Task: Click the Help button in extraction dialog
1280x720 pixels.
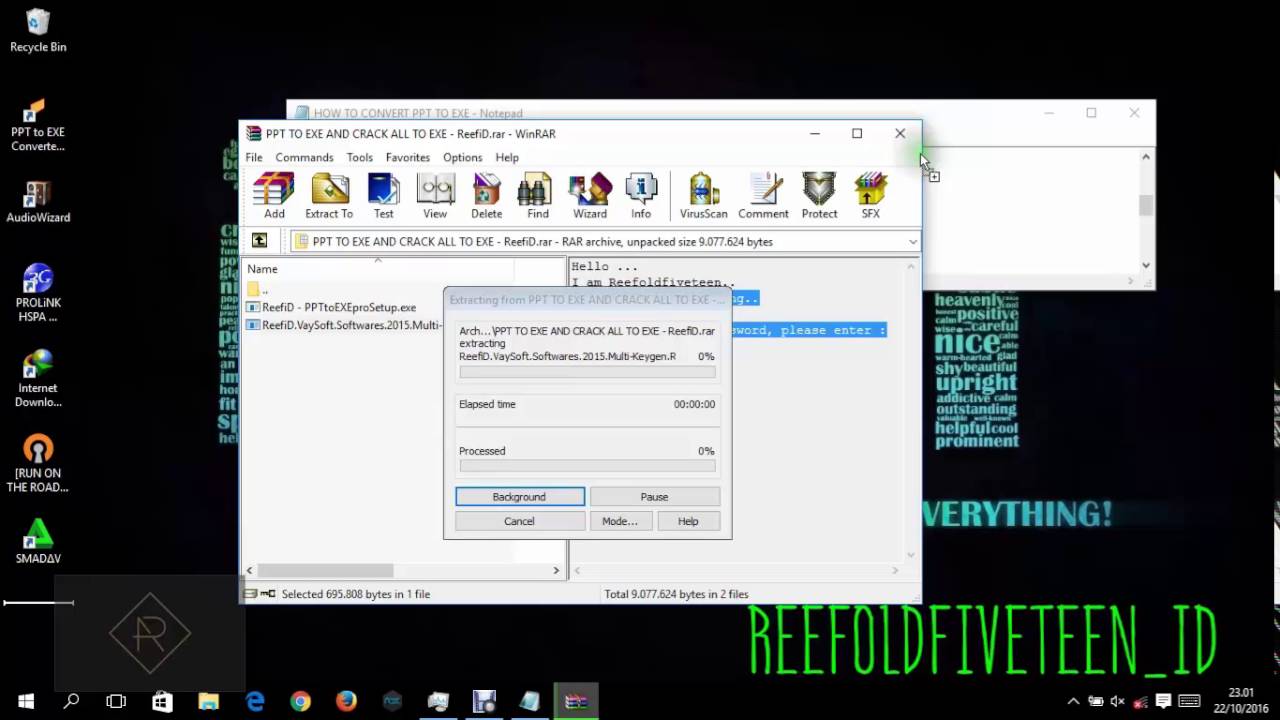Action: pos(688,521)
